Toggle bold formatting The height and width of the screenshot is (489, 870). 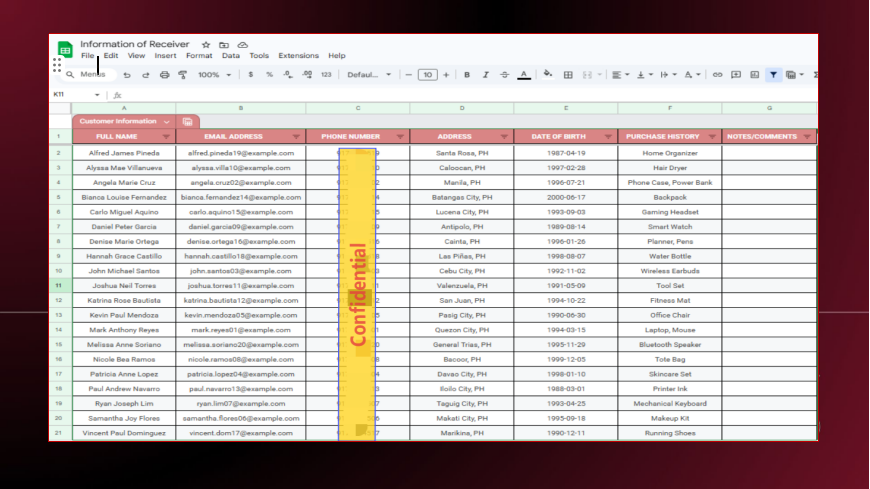click(467, 75)
